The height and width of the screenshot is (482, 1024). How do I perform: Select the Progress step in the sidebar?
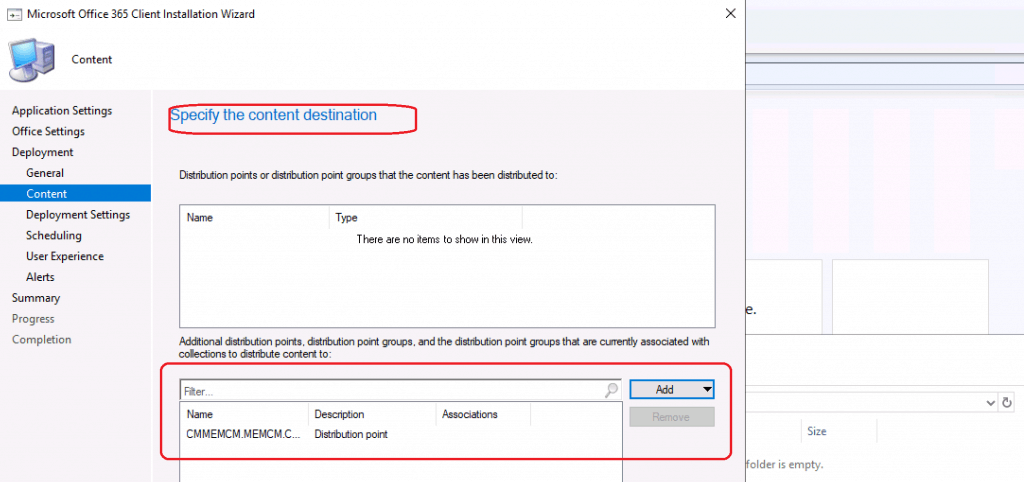pyautogui.click(x=33, y=319)
